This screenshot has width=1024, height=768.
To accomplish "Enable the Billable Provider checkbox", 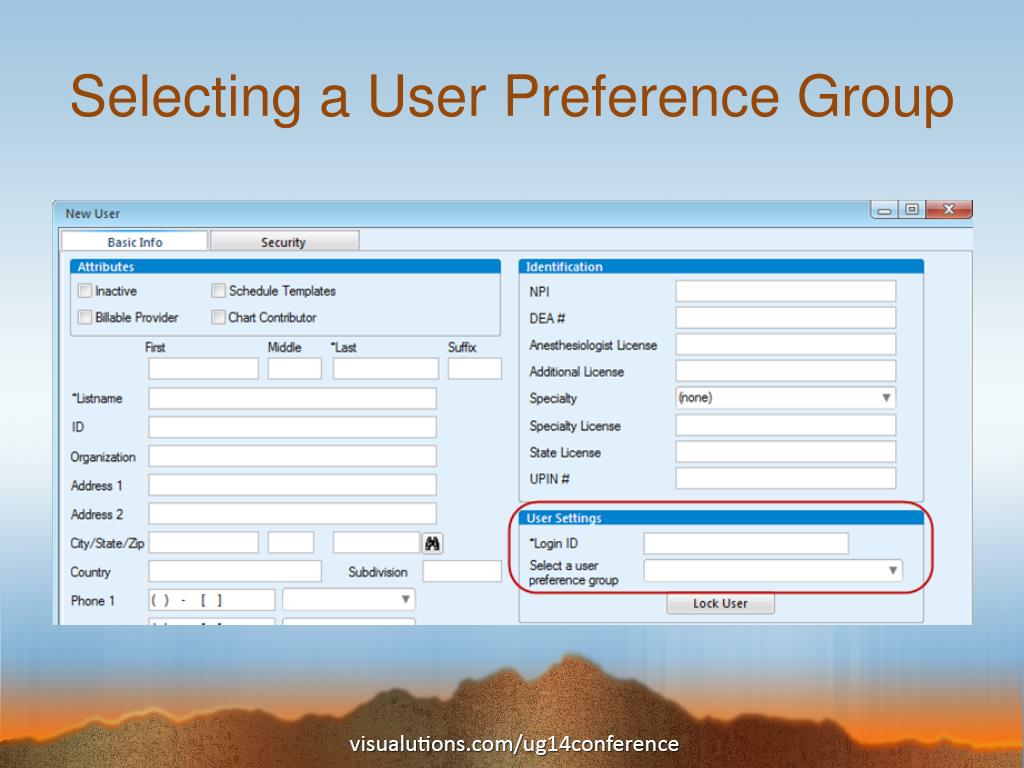I will pyautogui.click(x=85, y=317).
